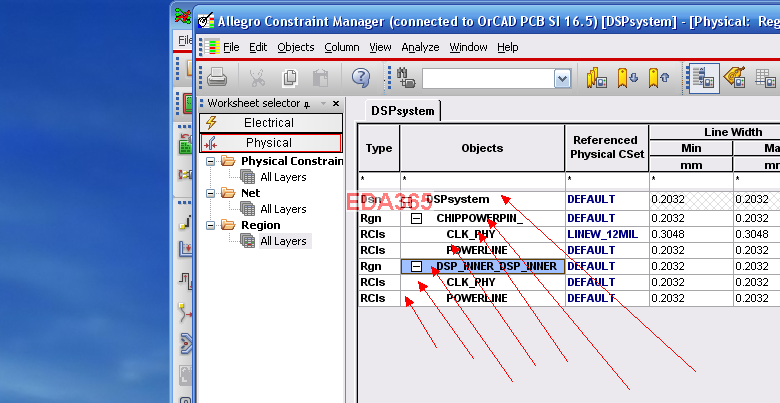Screen dimensions: 780x403
Task: Collapse the Net tree node
Action: (x=210, y=193)
